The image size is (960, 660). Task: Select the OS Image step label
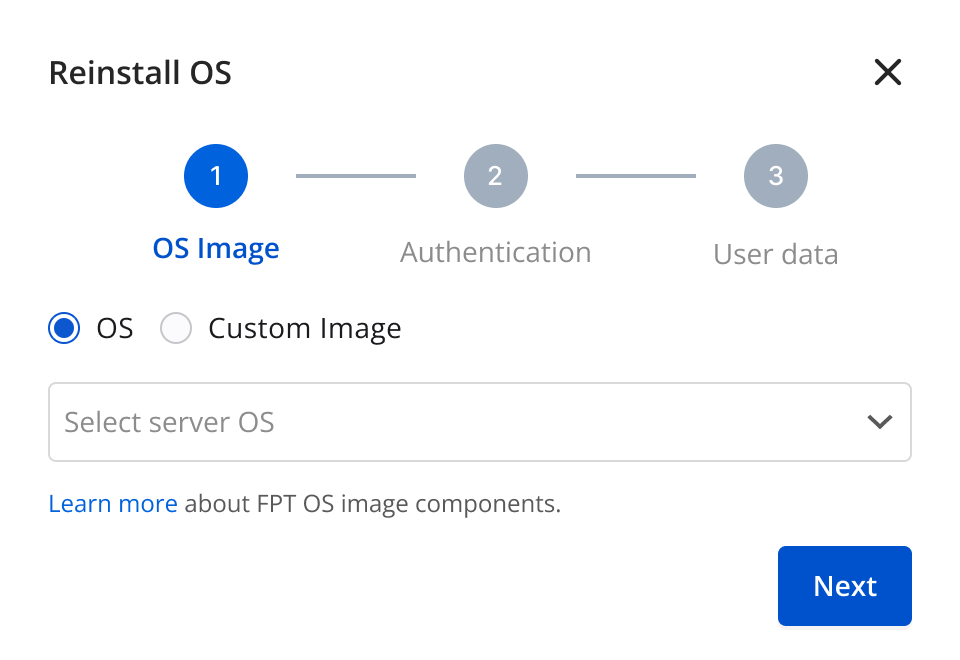216,249
